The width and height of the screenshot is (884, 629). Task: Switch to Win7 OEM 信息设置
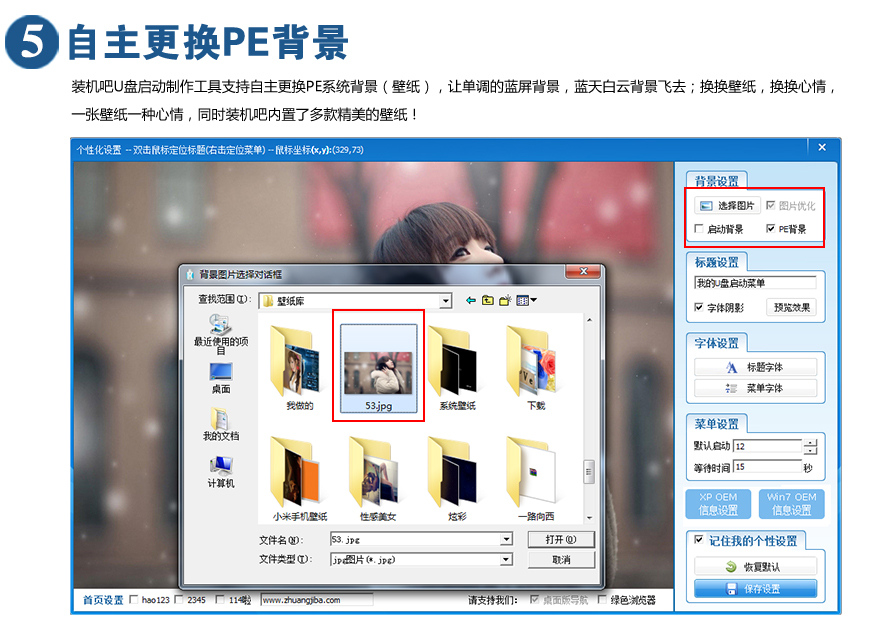(793, 503)
